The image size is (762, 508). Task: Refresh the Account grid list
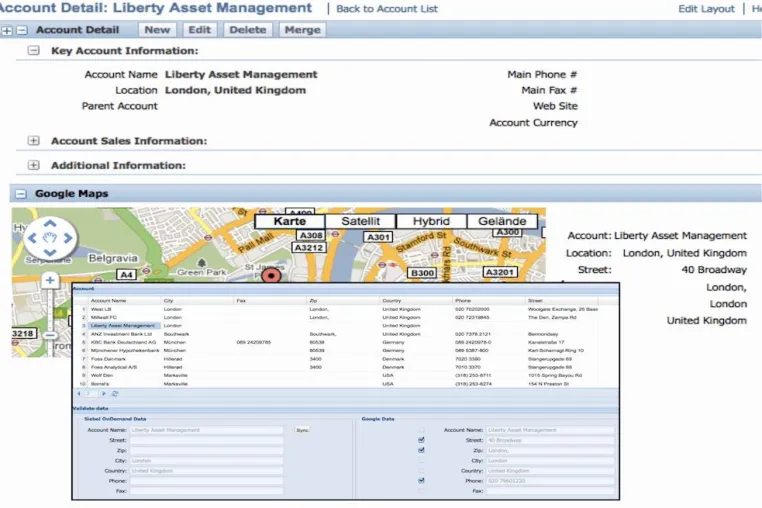pos(115,394)
